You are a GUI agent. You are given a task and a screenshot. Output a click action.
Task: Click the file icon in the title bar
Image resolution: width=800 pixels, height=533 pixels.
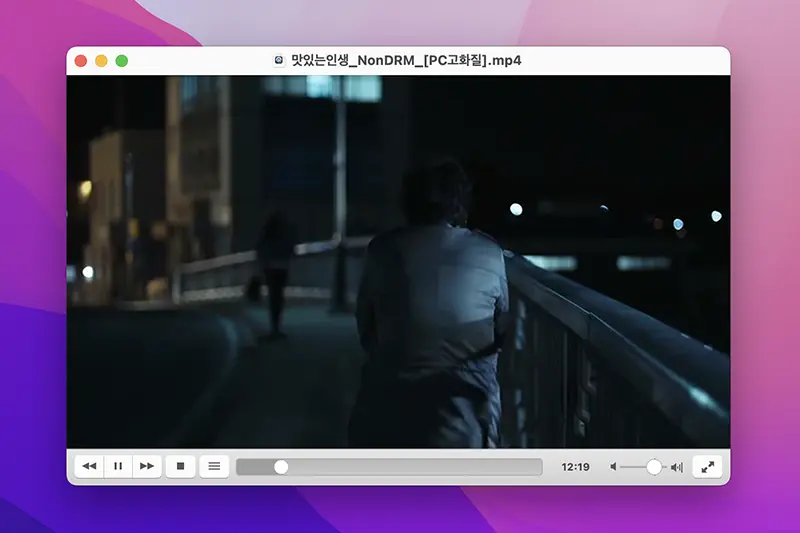(279, 61)
